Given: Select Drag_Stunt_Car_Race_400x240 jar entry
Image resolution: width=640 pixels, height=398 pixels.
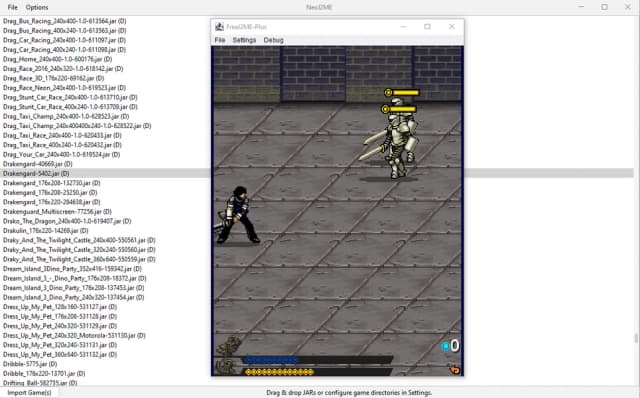Looking at the screenshot, I should pos(70,107).
